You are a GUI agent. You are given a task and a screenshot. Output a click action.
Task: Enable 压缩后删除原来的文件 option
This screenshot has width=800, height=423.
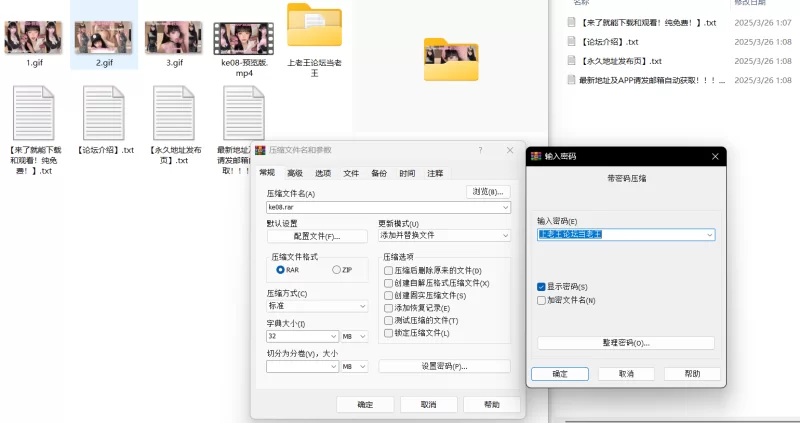pos(389,271)
